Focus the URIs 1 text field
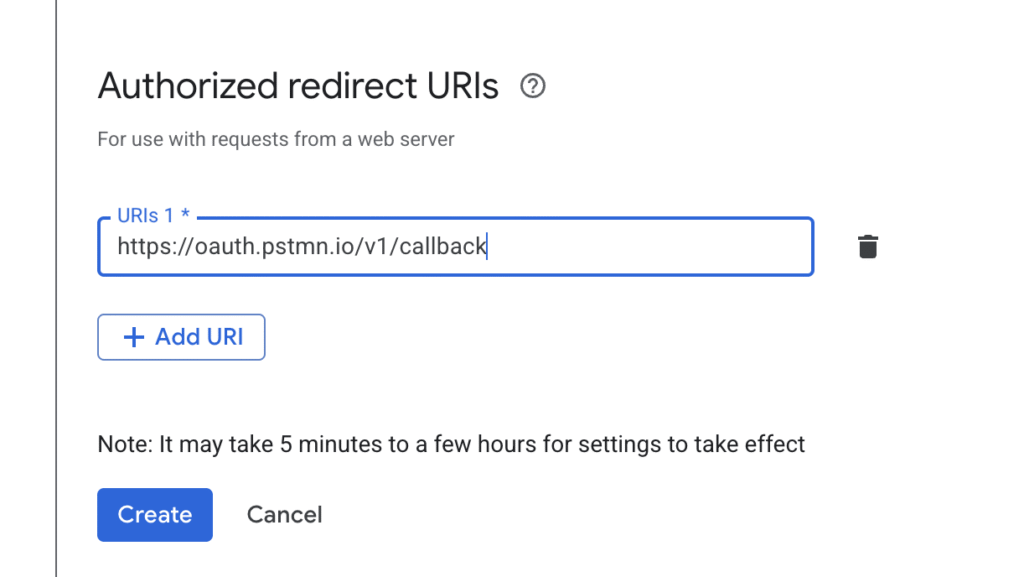 click(x=455, y=247)
